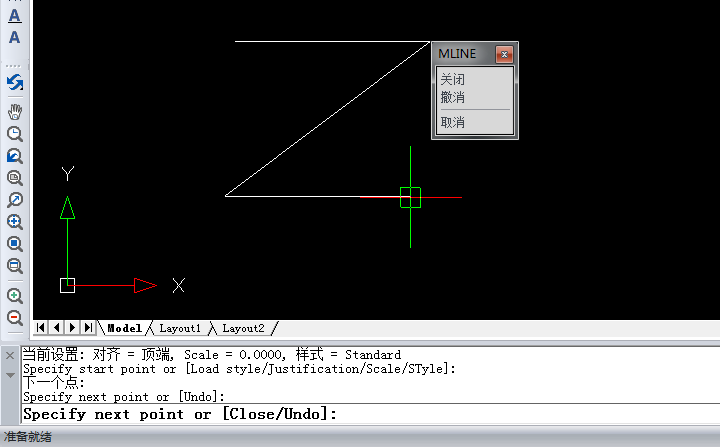Select the underlined A multiline text tool

(x=15, y=16)
